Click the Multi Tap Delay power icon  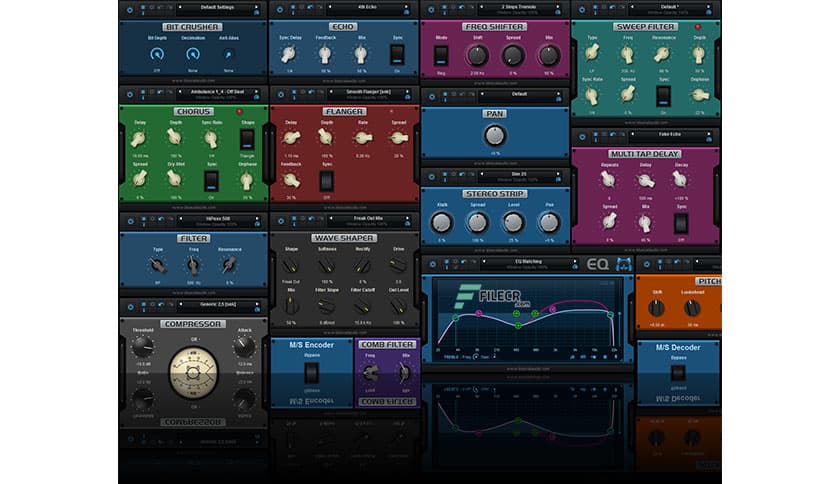[x=580, y=136]
